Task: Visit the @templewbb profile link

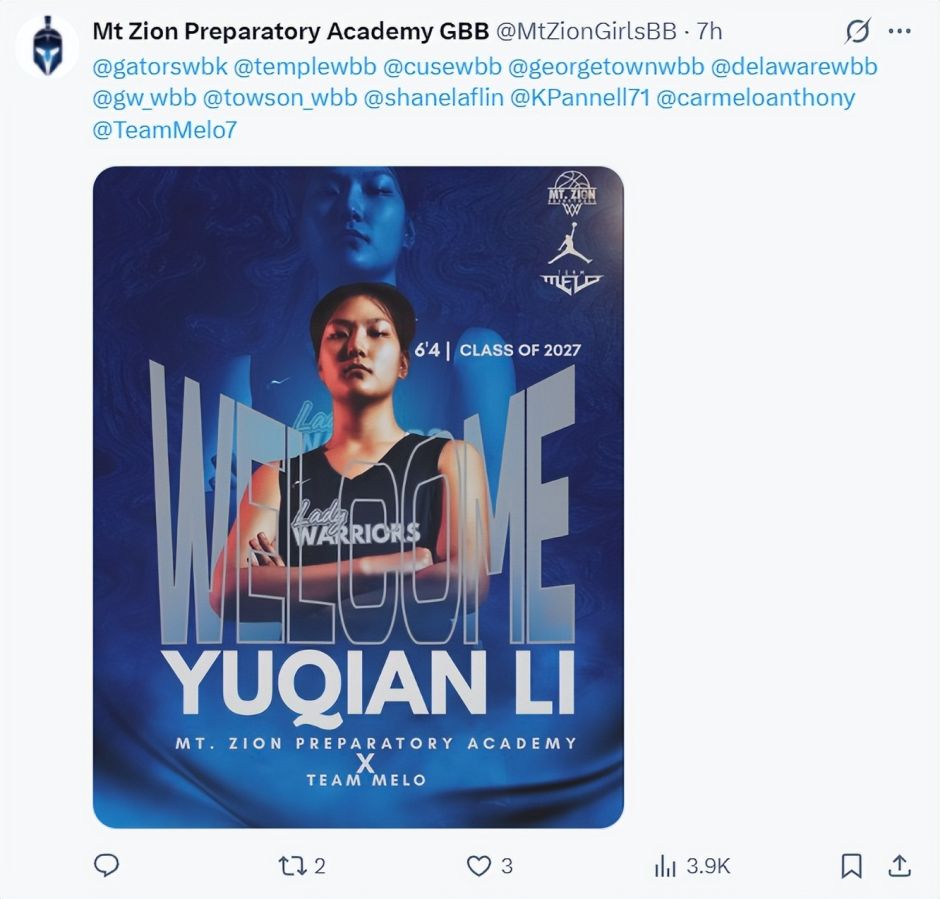Action: 305,67
